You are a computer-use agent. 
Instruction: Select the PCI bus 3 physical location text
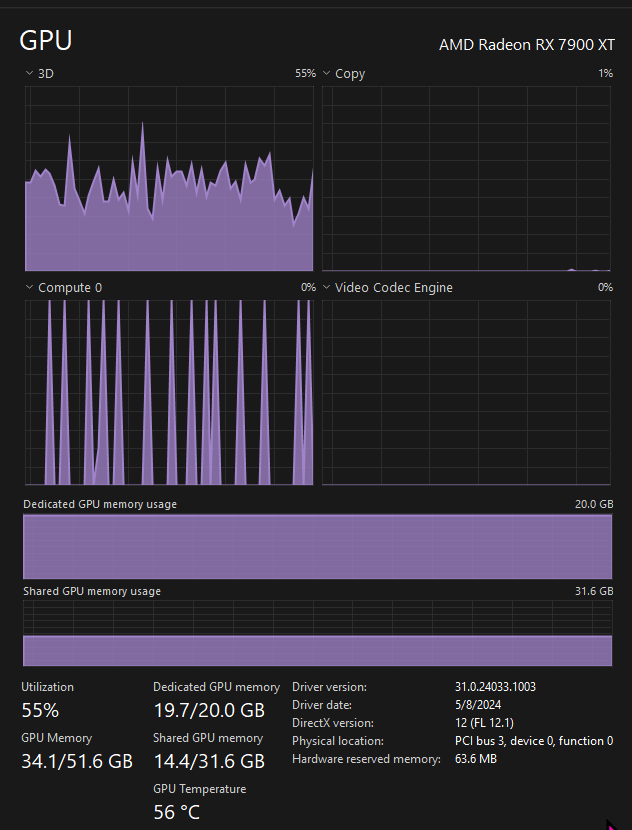tap(534, 741)
